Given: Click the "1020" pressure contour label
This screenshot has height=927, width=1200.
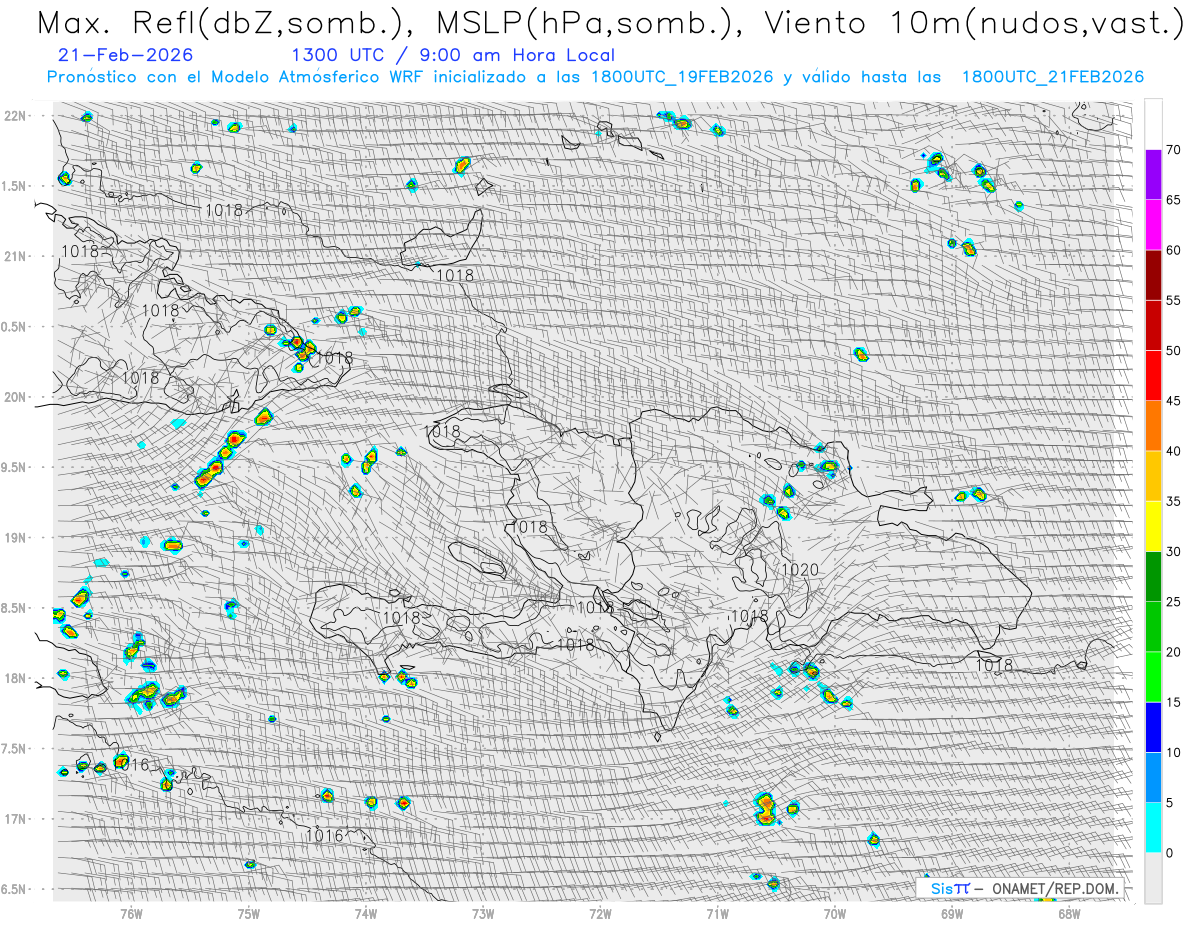Looking at the screenshot, I should coord(800,570).
